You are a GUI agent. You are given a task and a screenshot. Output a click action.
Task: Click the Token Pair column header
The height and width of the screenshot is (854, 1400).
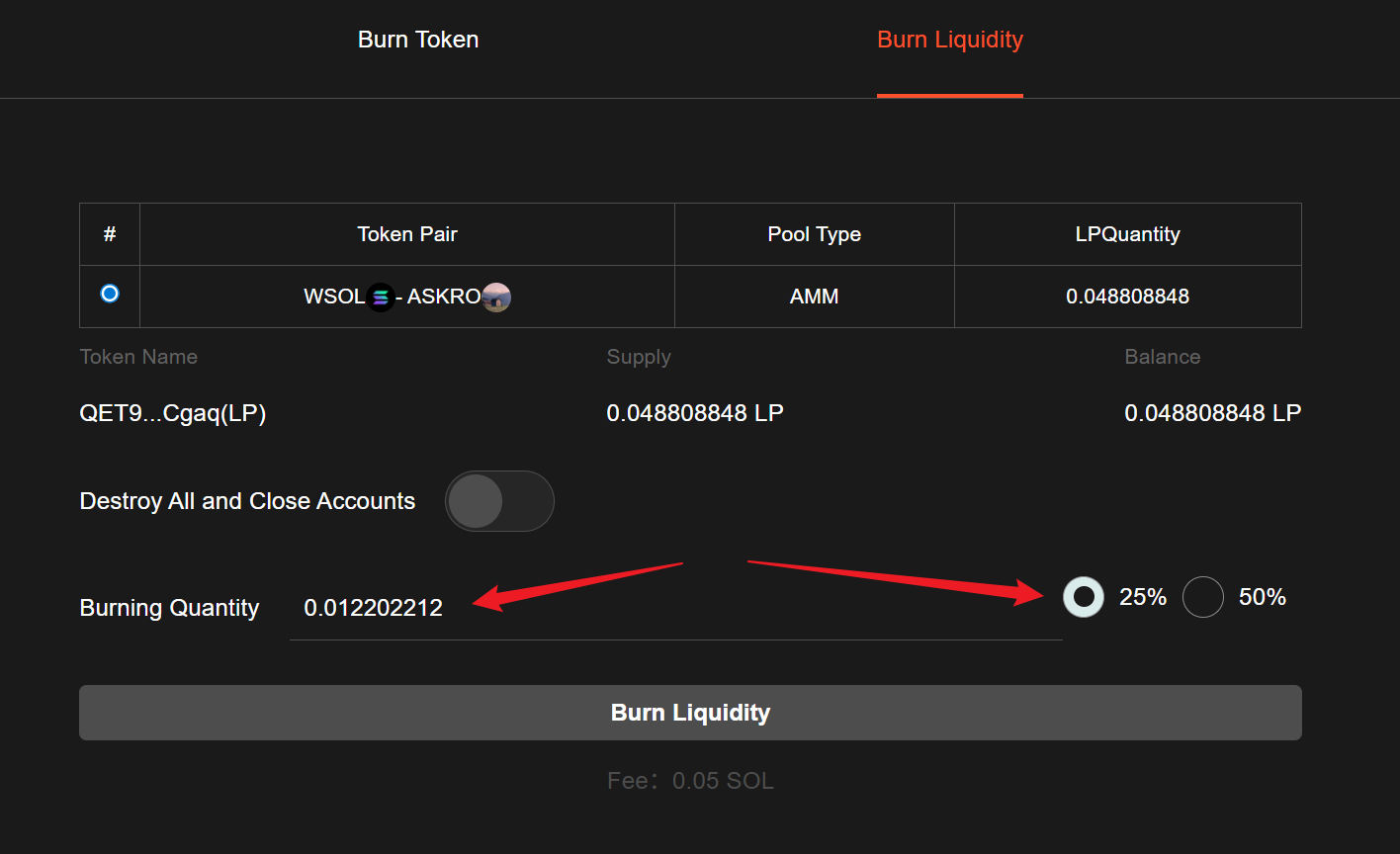407,234
